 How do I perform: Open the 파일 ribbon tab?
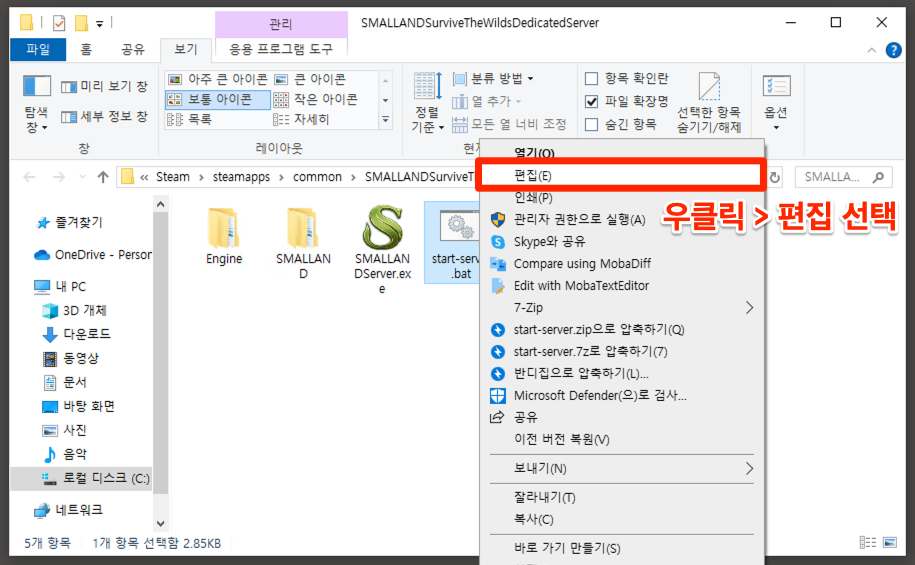(38, 49)
